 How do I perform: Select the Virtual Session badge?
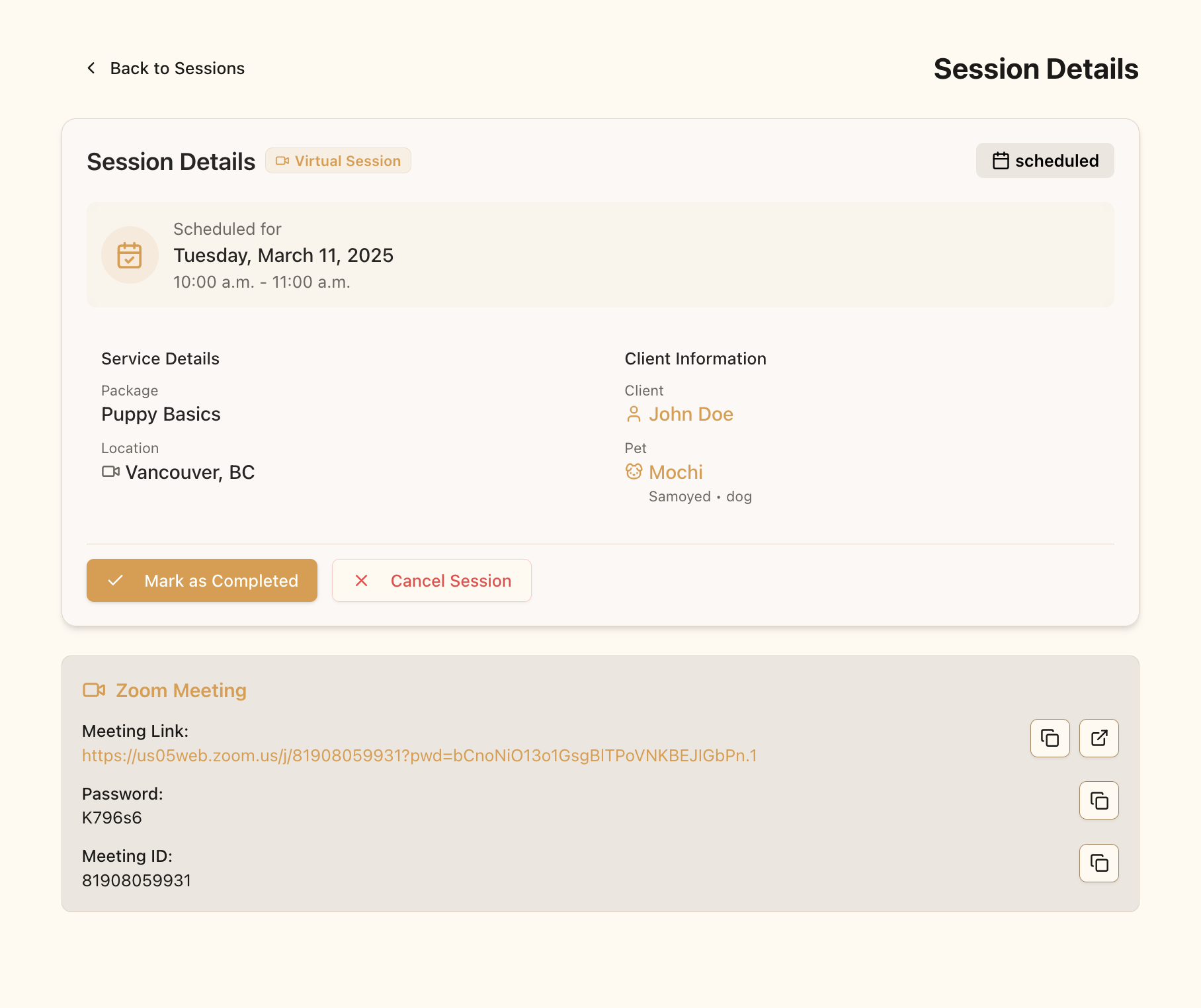pyautogui.click(x=338, y=160)
